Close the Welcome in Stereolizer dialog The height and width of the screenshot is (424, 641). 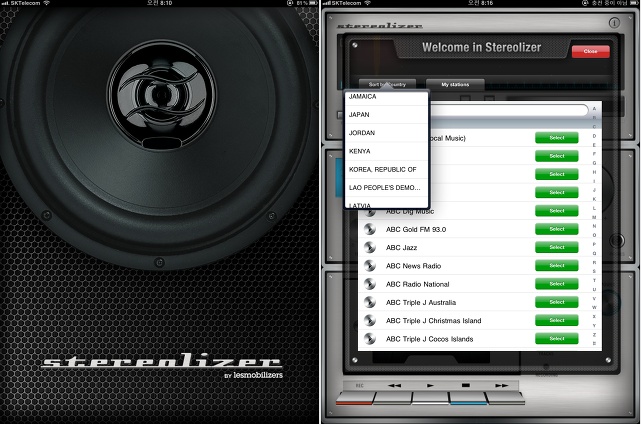[x=590, y=51]
